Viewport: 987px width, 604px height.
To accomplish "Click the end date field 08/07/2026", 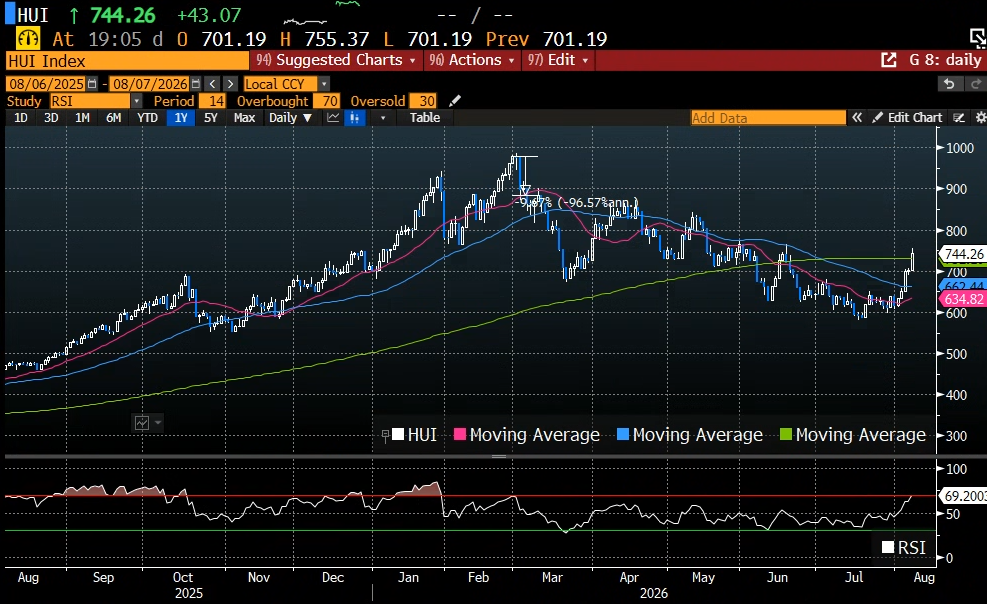I will [150, 84].
